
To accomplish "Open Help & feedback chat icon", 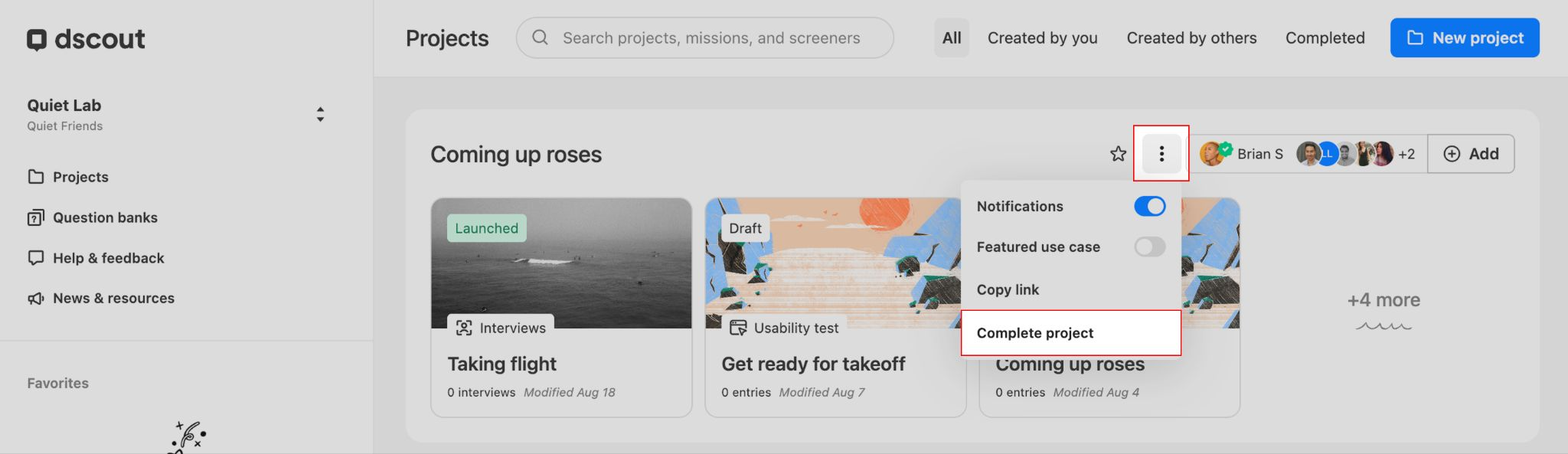I will click(36, 258).
